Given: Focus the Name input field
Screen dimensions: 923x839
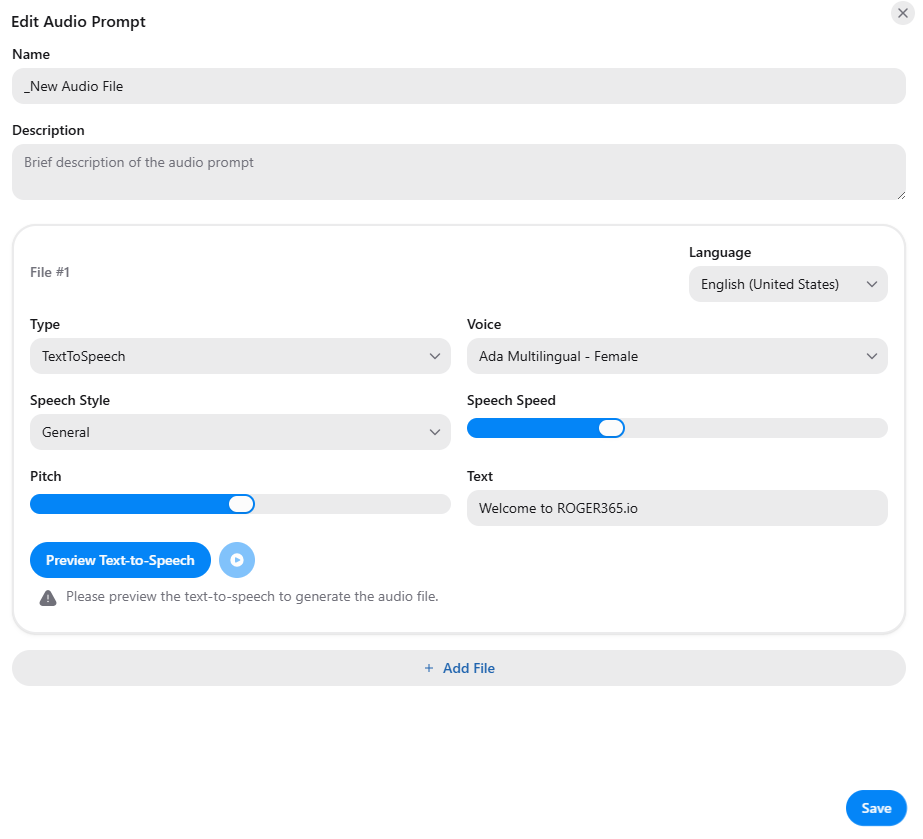Looking at the screenshot, I should (459, 86).
